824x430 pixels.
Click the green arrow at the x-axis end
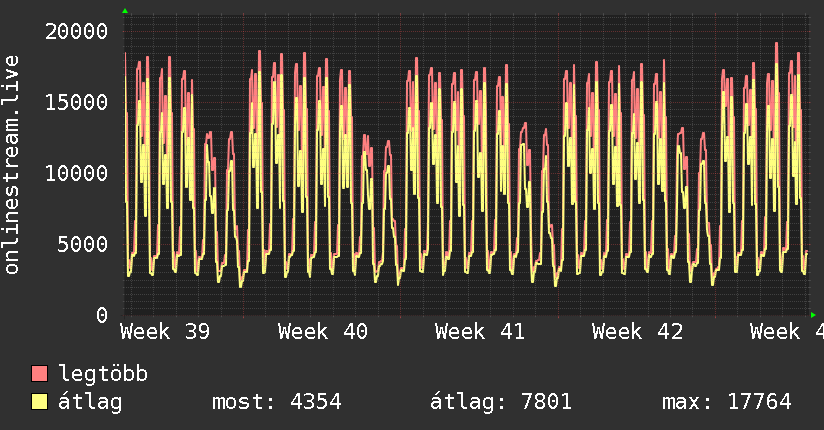pyautogui.click(x=813, y=315)
